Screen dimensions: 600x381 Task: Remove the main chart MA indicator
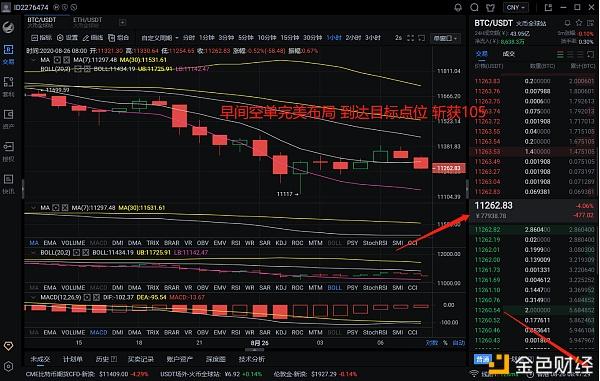click(x=67, y=60)
